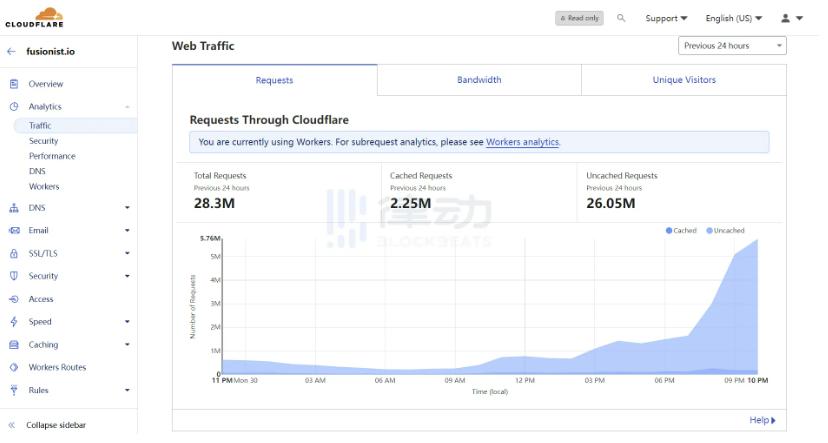Switch to the Unique Visitors tab

pos(684,80)
